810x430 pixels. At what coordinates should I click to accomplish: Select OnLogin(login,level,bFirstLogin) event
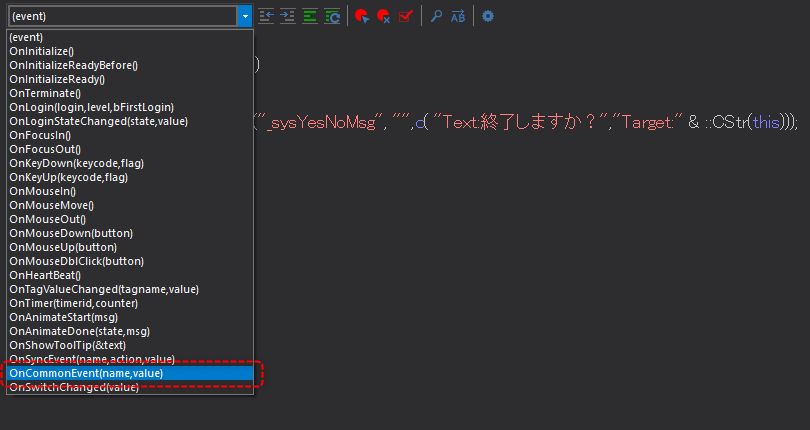(130, 107)
